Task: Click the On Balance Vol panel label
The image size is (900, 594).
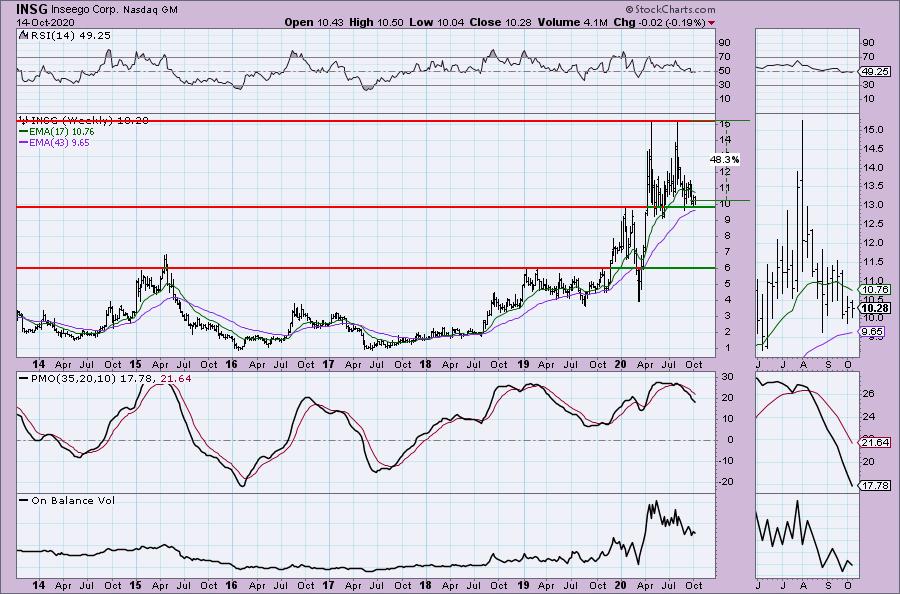Action: pos(73,500)
